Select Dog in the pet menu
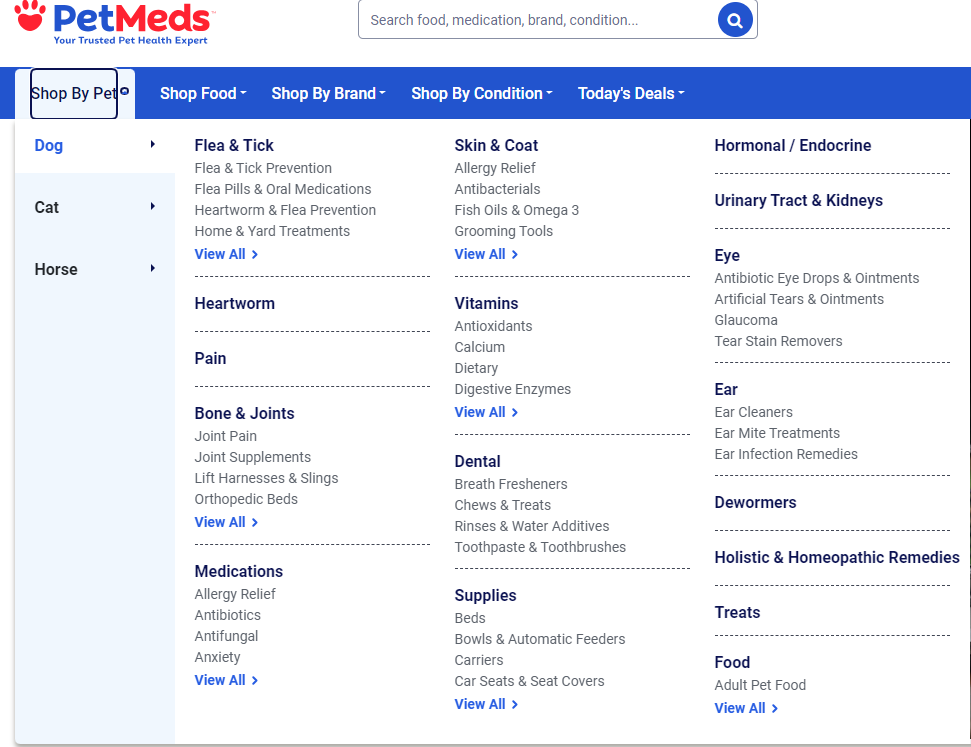This screenshot has width=971, height=747. point(48,145)
